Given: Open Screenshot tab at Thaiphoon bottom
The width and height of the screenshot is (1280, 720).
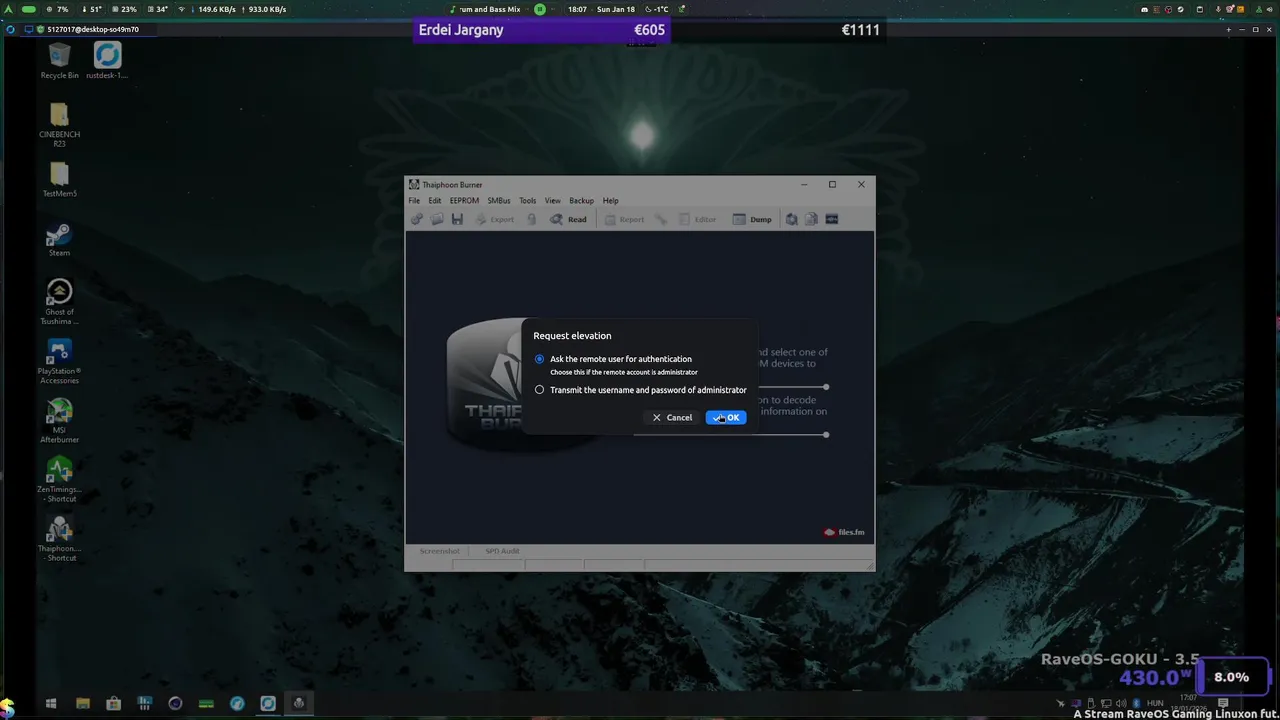Looking at the screenshot, I should 440,551.
